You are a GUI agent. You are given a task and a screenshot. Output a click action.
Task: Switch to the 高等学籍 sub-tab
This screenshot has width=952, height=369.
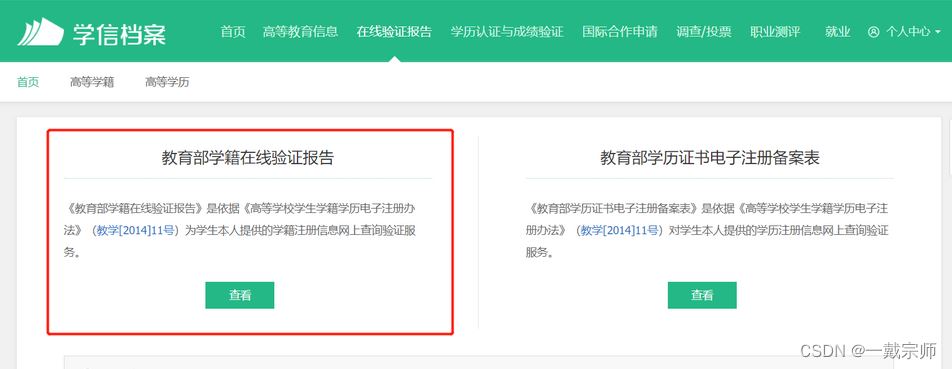coord(92,82)
